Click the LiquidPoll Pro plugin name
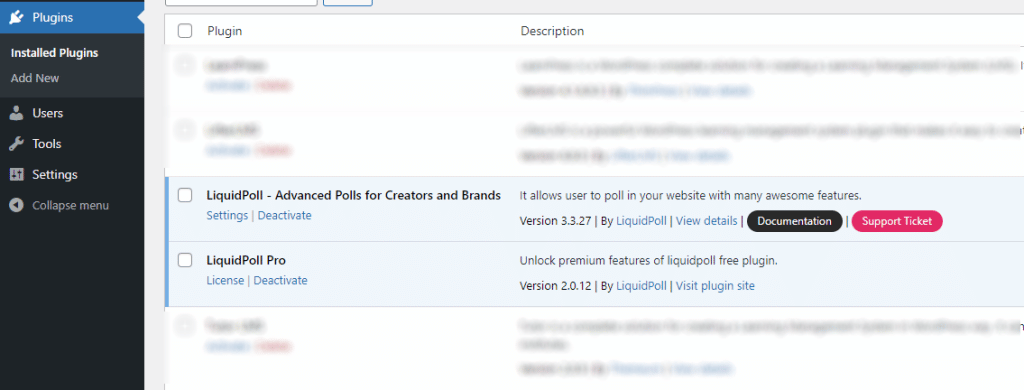This screenshot has width=1024, height=390. (x=246, y=260)
